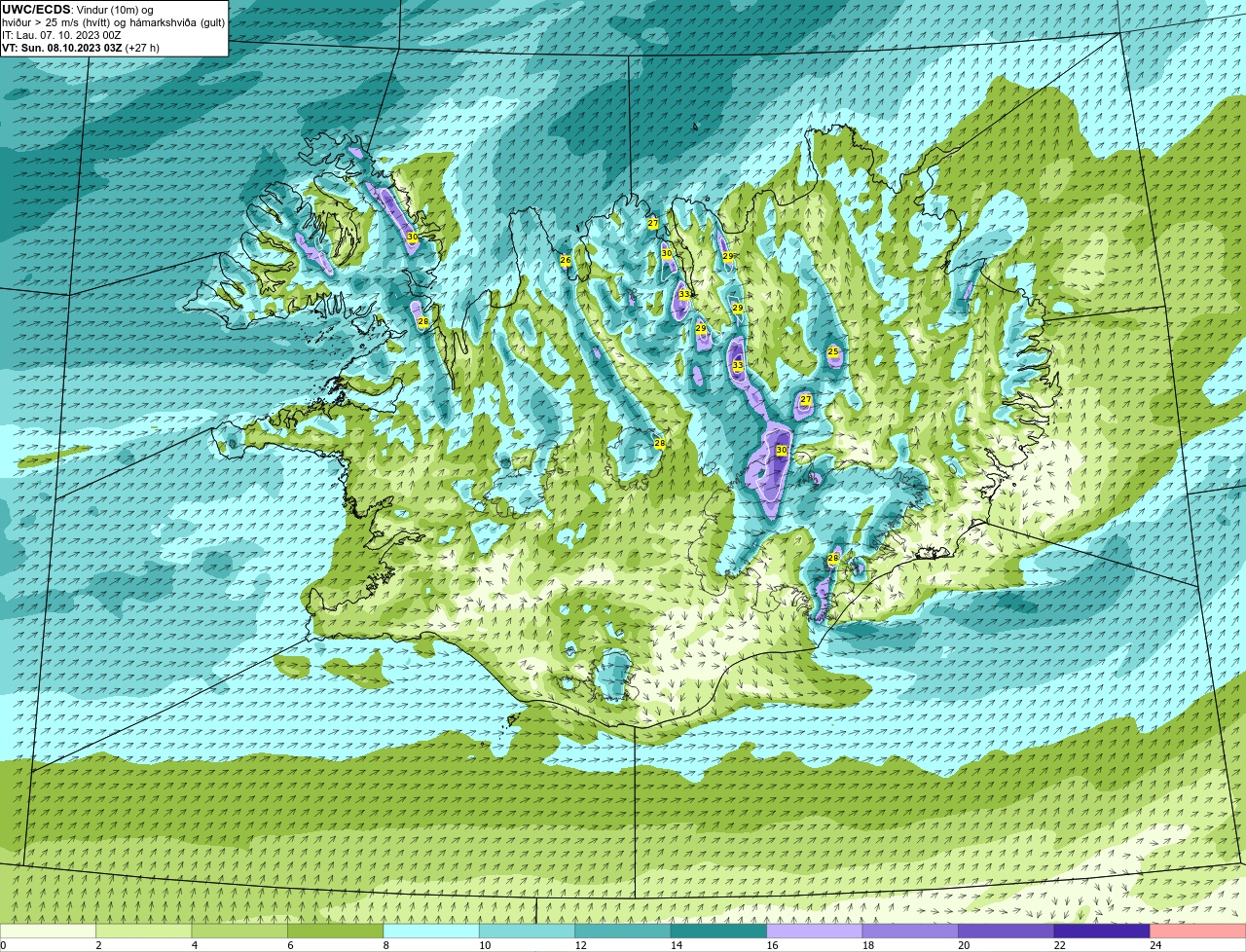
Task: Click the "UWC/ECDS" title text in header box
Action: [x=36, y=10]
